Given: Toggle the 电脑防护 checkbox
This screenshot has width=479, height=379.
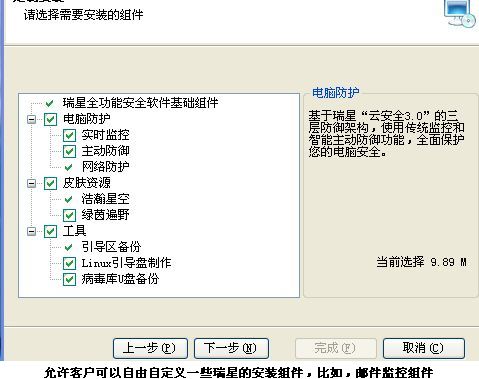Looking at the screenshot, I should (x=50, y=119).
